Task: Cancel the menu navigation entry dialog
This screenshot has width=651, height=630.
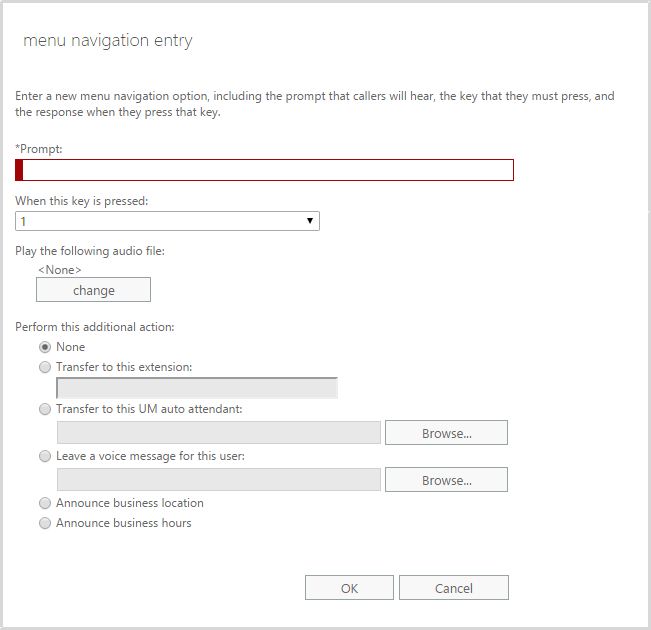Action: (454, 588)
